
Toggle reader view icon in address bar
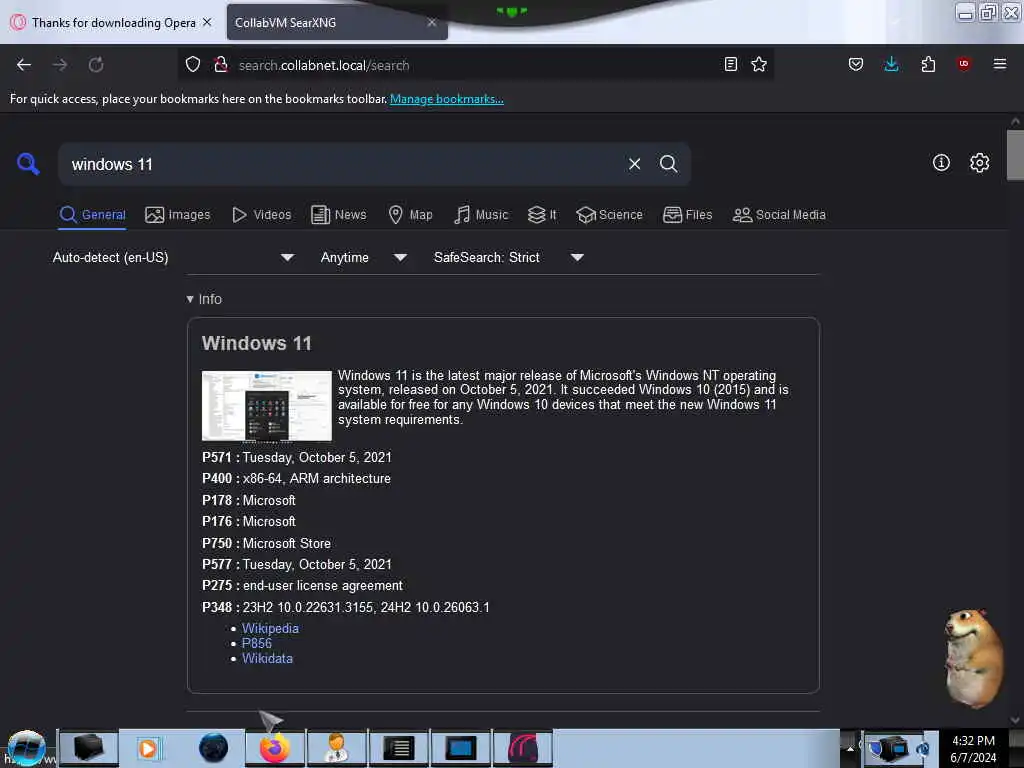tap(731, 64)
